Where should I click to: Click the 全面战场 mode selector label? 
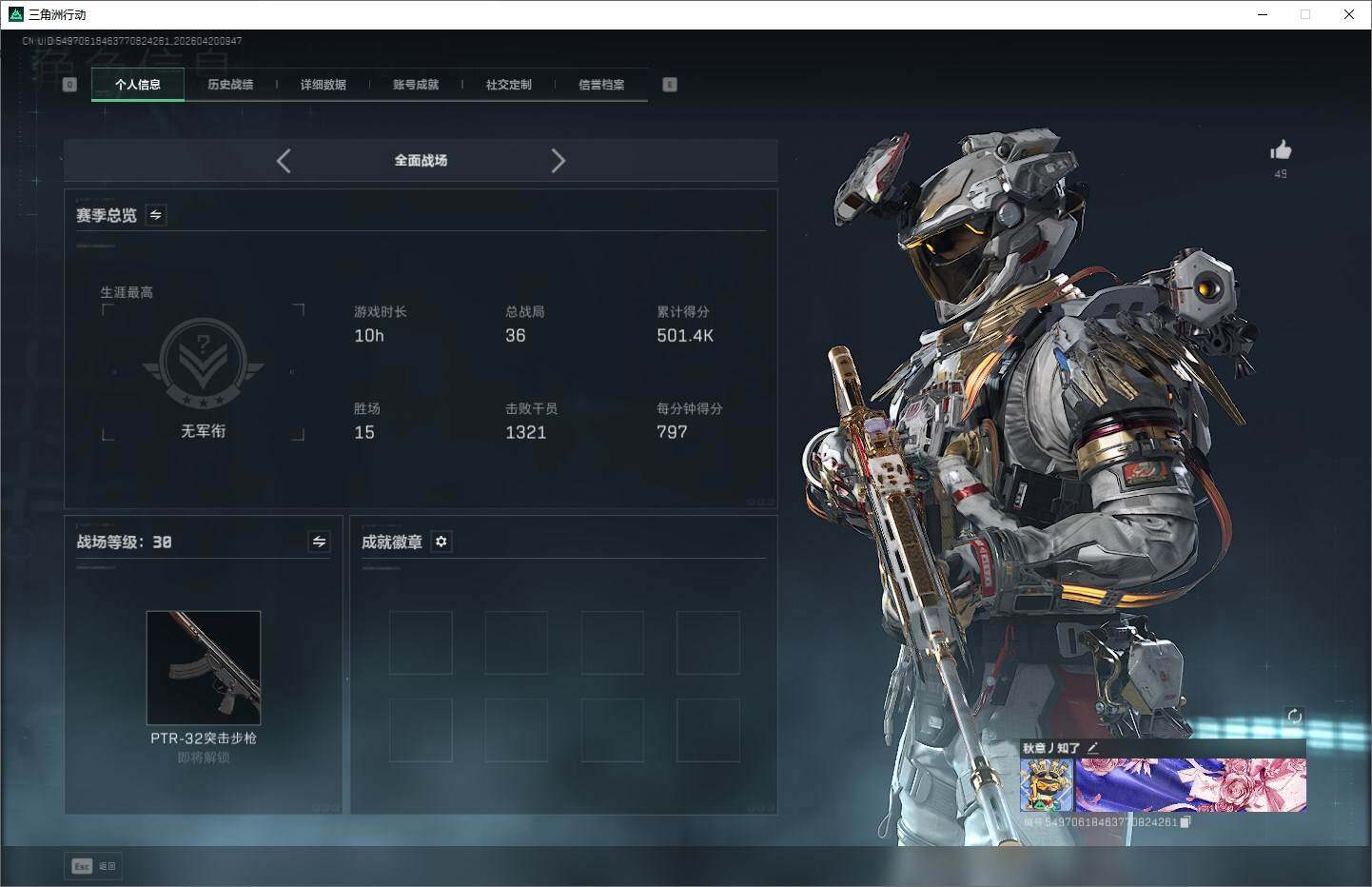pos(421,161)
